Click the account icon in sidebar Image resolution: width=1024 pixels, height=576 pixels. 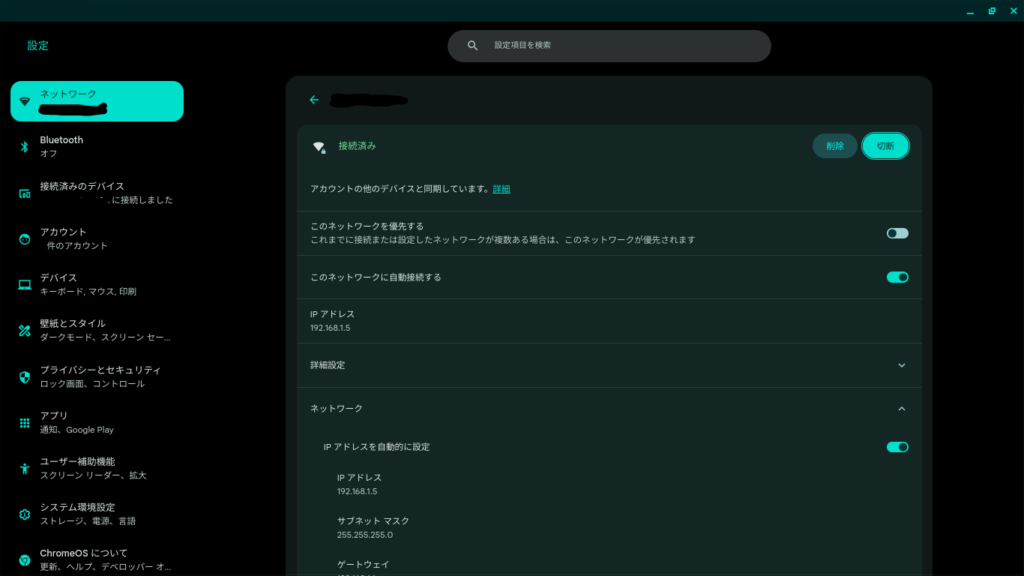(25, 239)
